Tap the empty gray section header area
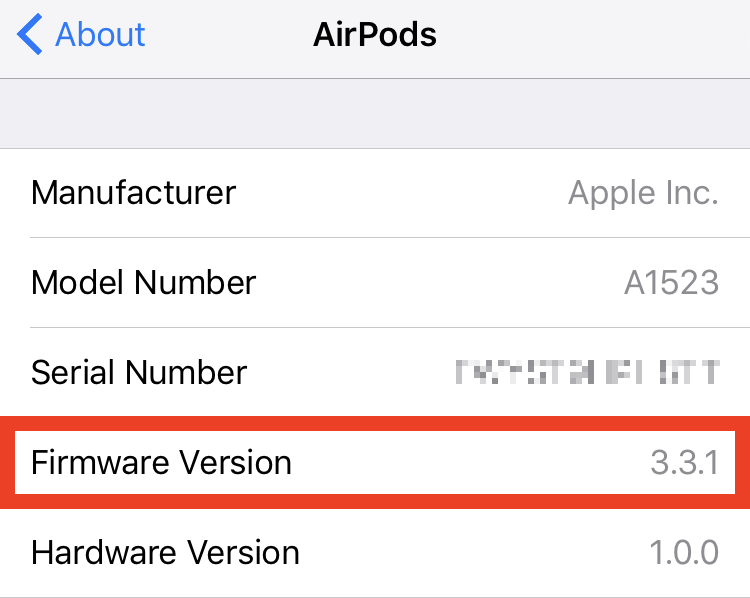This screenshot has height=598, width=750. pyautogui.click(x=375, y=113)
